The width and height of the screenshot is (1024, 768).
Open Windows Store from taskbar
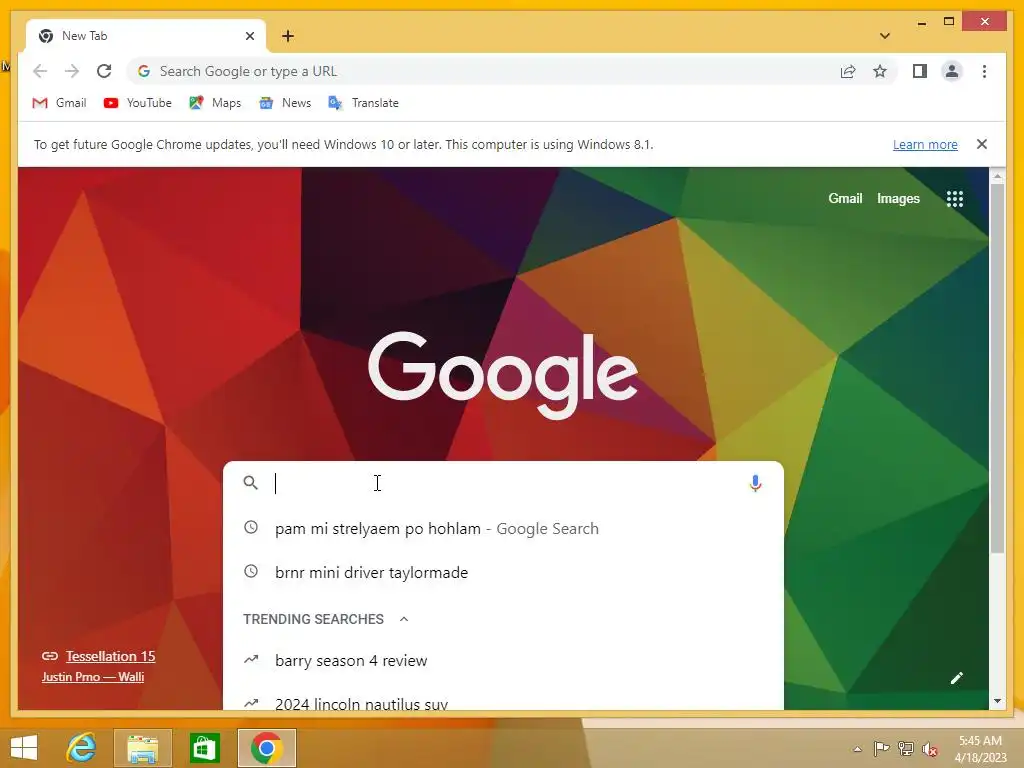click(x=204, y=748)
